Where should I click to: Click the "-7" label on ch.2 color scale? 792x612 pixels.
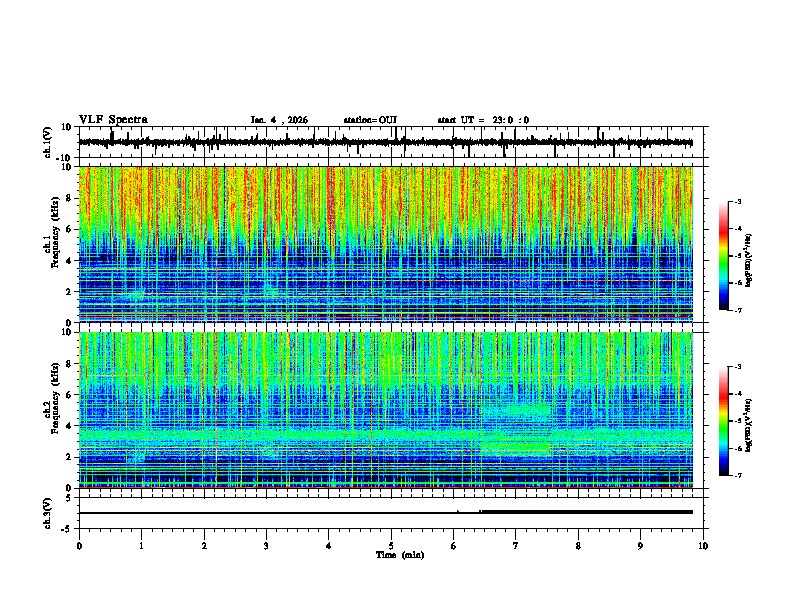(737, 476)
